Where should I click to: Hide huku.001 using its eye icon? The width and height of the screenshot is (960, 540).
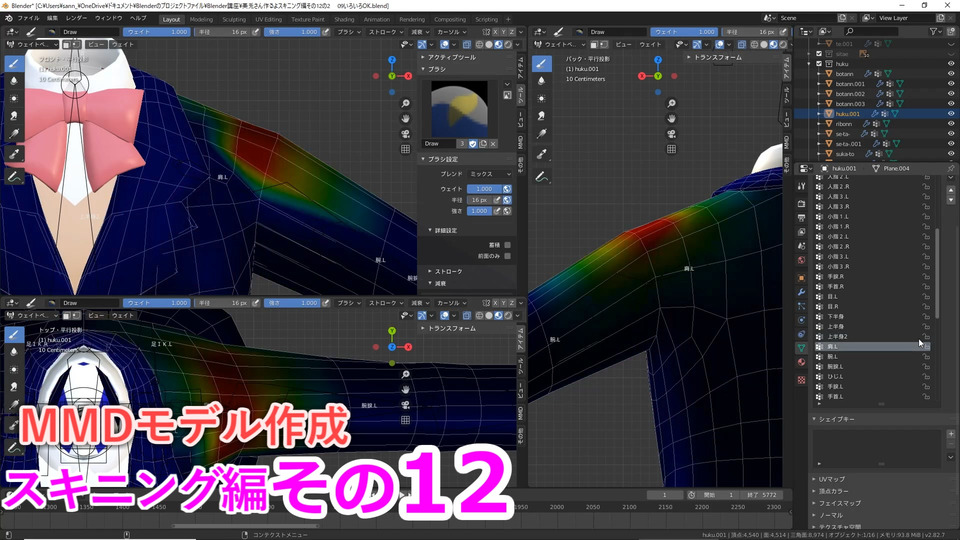click(x=951, y=114)
